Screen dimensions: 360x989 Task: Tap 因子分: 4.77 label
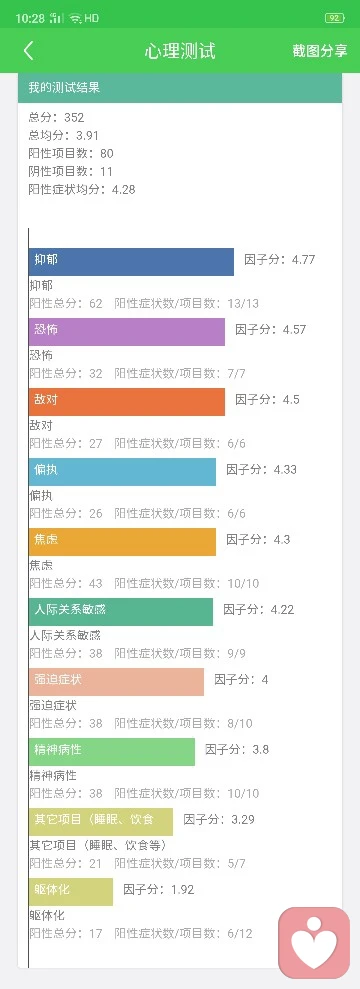click(279, 259)
